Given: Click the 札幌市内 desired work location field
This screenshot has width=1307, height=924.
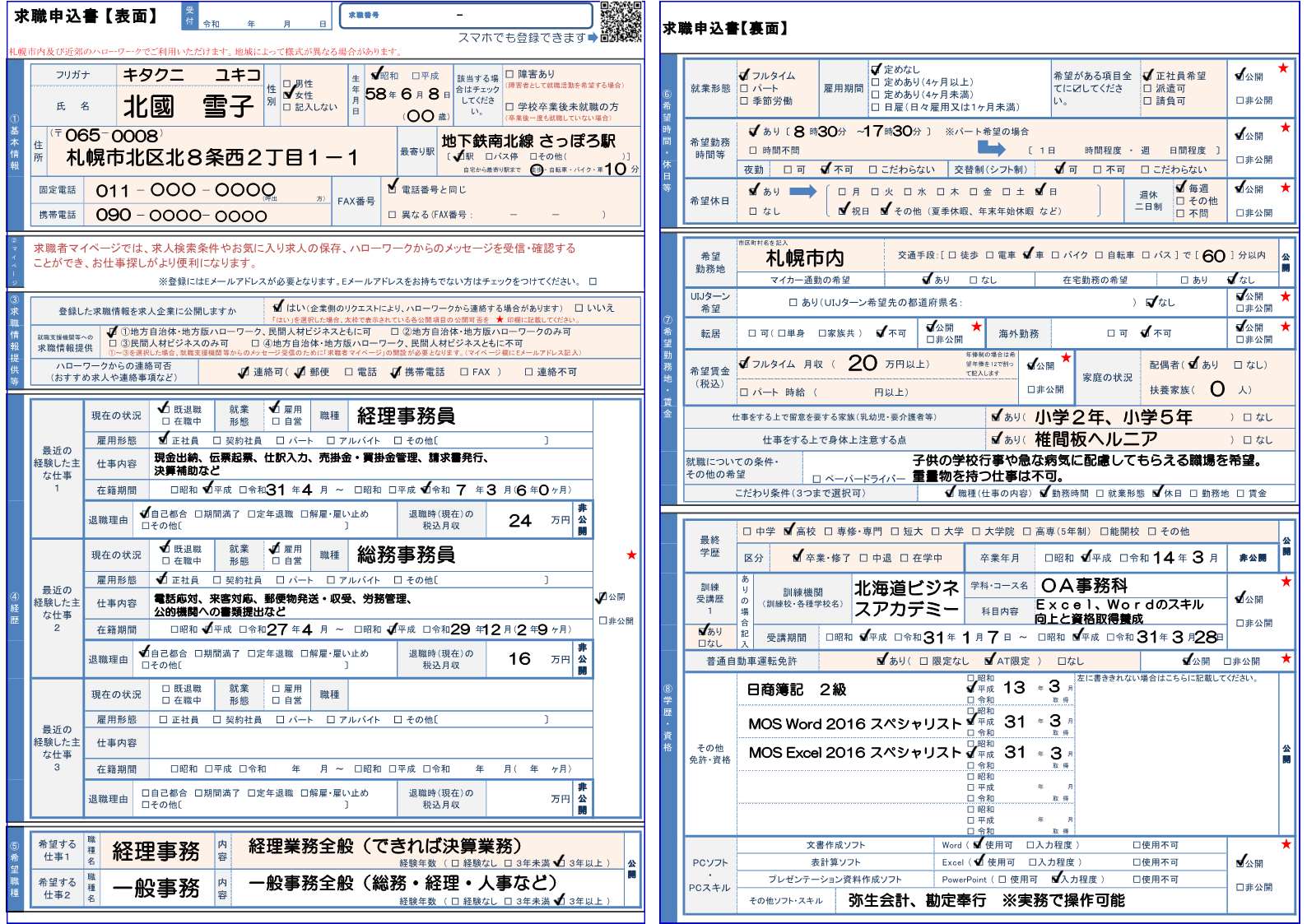Looking at the screenshot, I should [x=804, y=258].
